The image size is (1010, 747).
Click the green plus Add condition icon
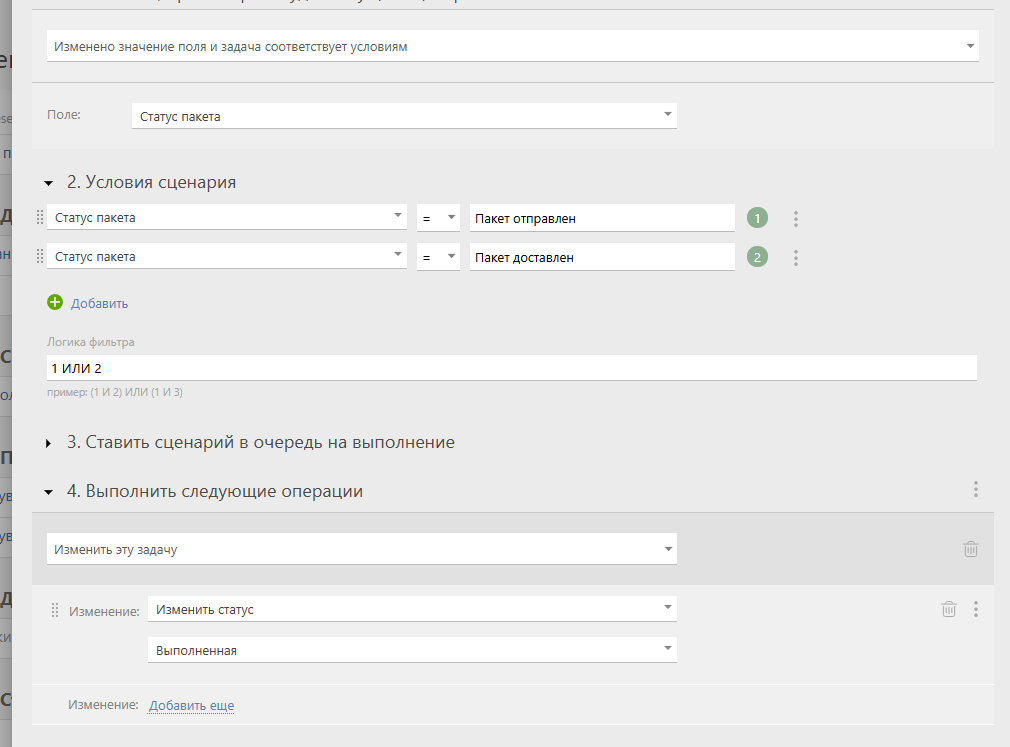(55, 302)
